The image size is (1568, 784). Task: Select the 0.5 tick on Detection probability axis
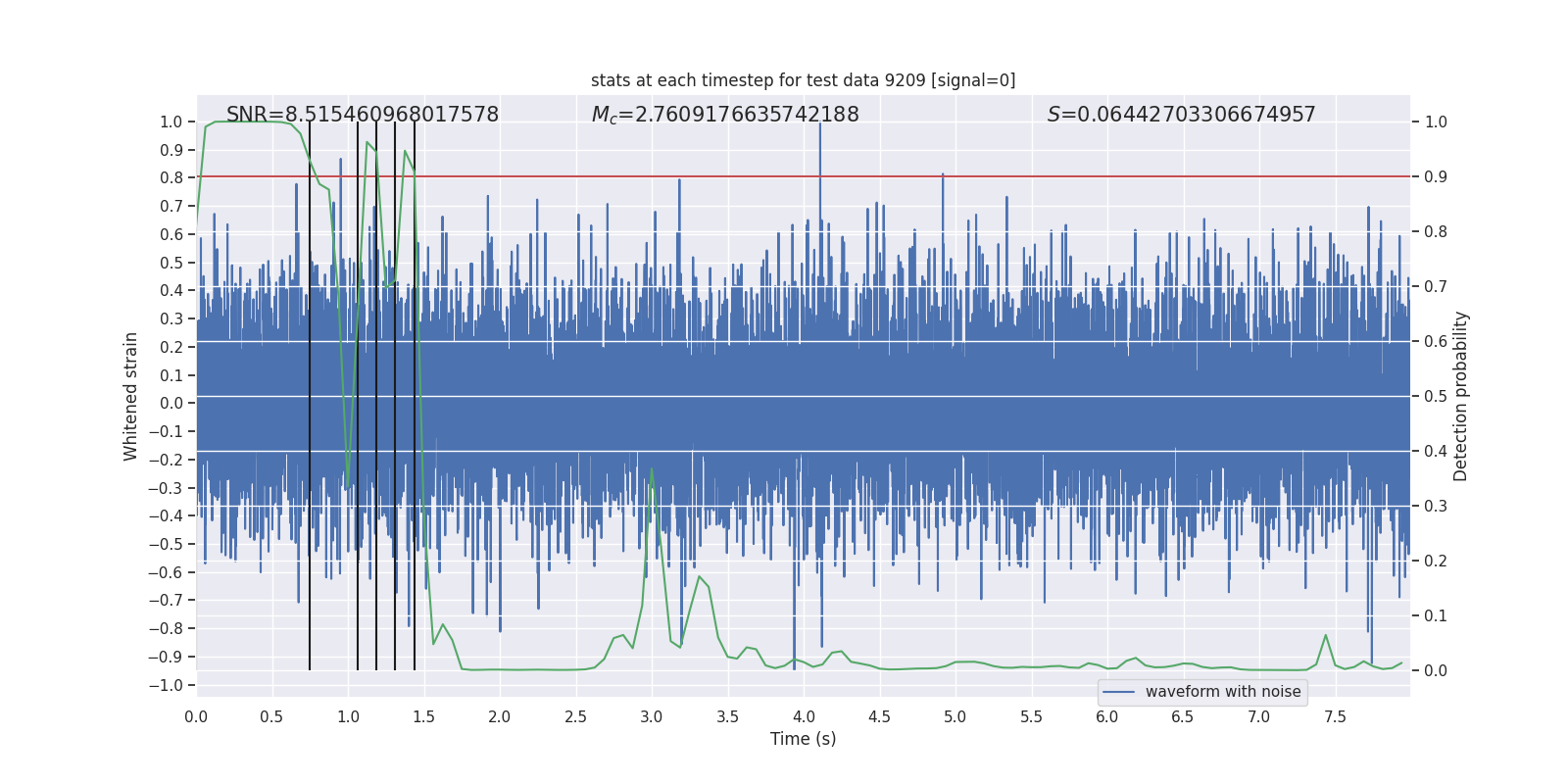(1436, 397)
